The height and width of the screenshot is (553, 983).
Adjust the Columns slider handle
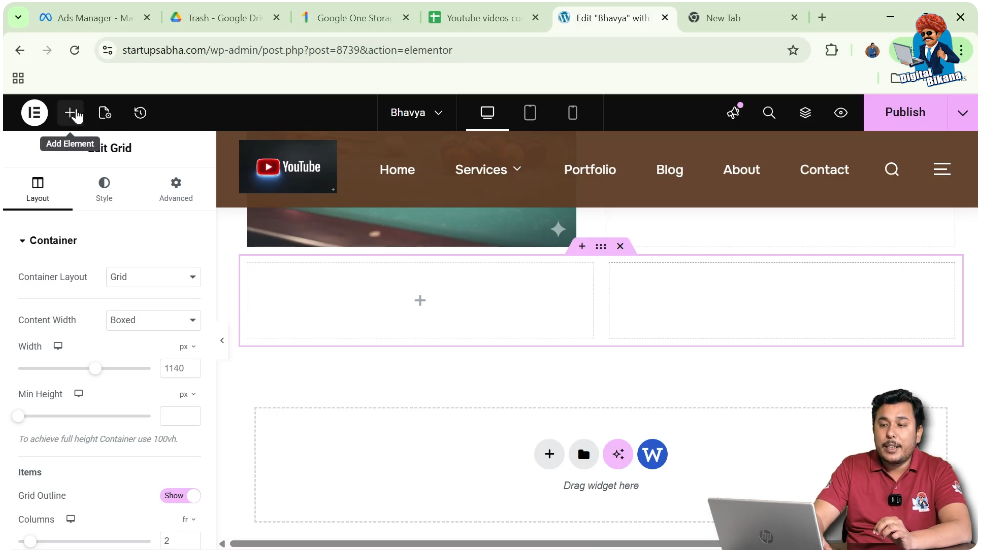[30, 541]
